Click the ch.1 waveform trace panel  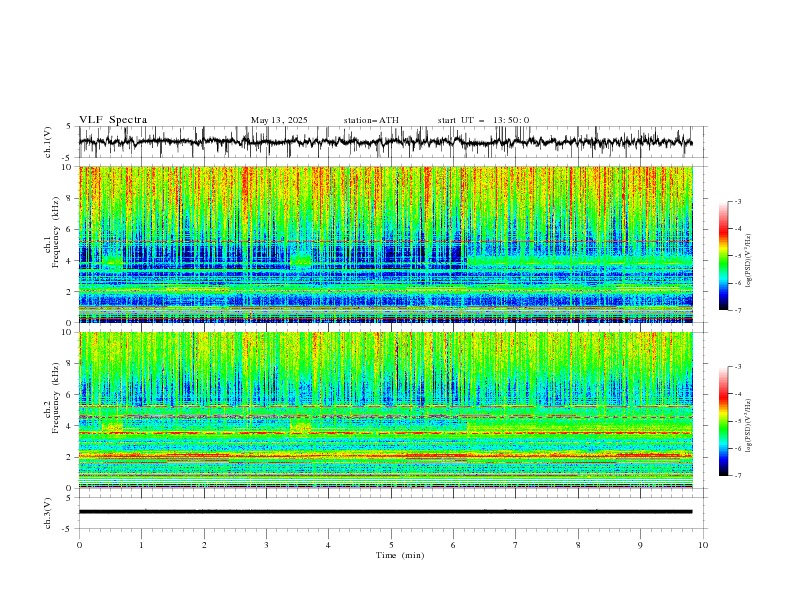[x=391, y=142]
